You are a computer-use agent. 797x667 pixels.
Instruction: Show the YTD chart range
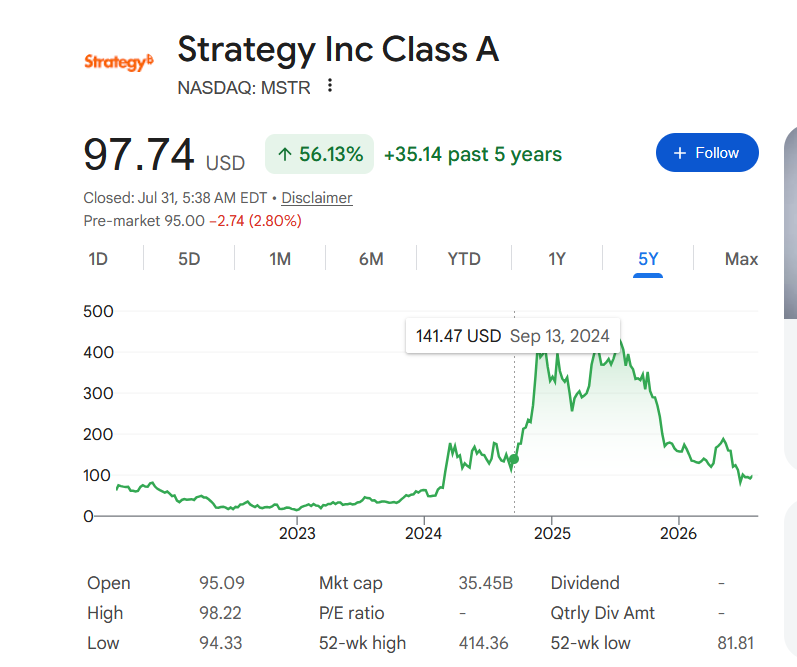click(x=464, y=259)
